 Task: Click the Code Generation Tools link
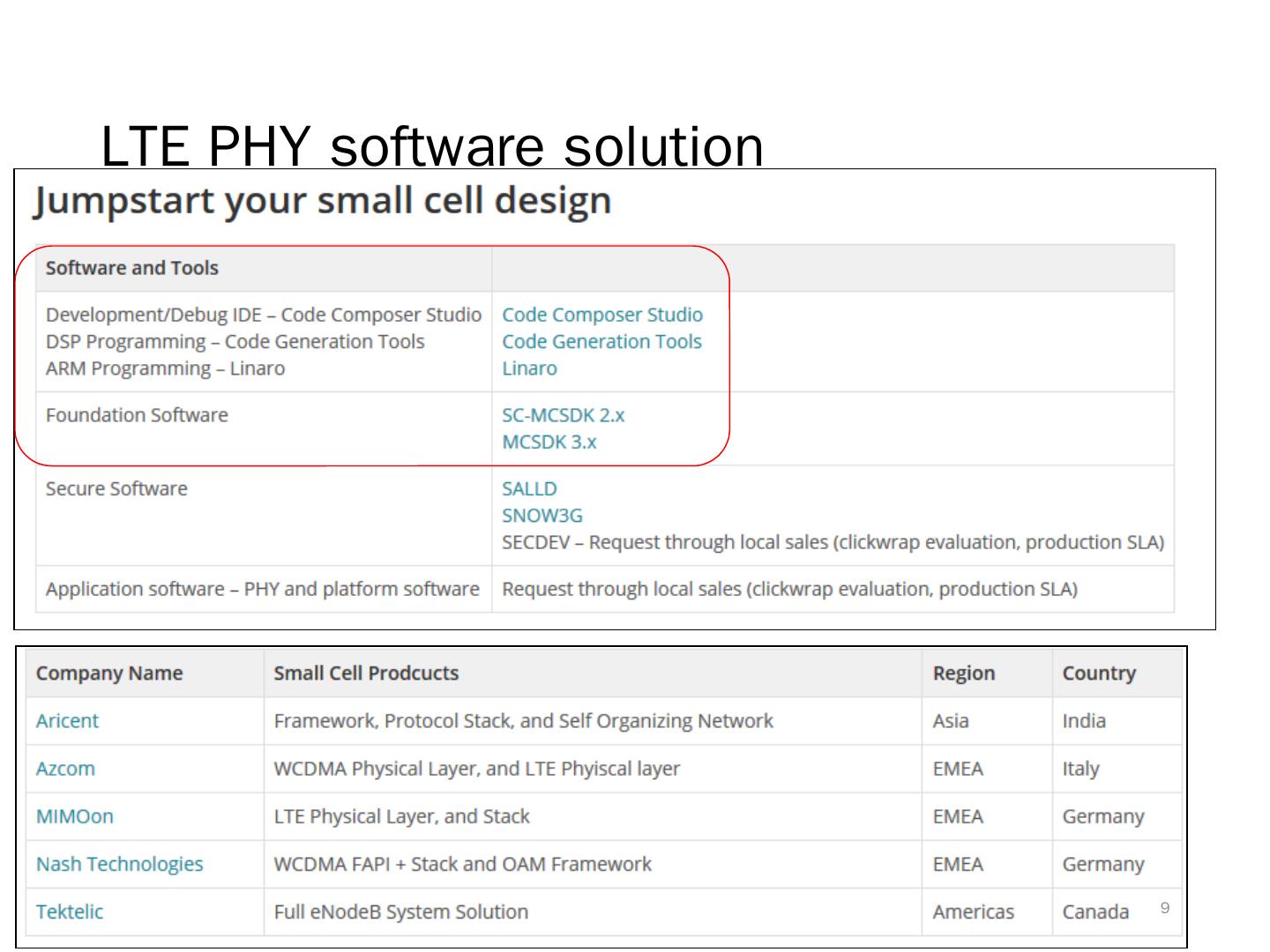point(601,341)
